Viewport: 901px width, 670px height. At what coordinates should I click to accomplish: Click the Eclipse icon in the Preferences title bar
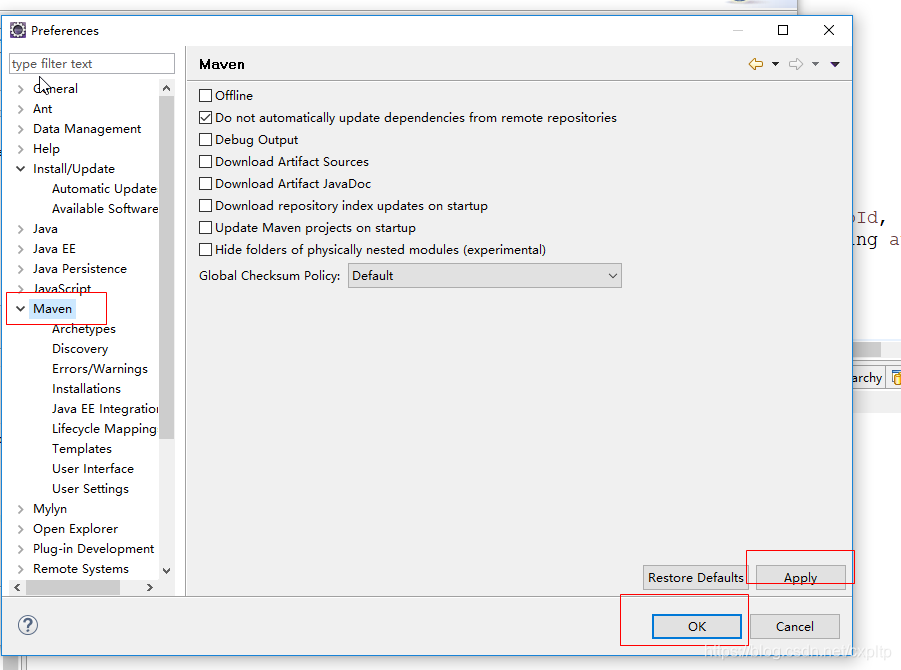click(x=18, y=30)
